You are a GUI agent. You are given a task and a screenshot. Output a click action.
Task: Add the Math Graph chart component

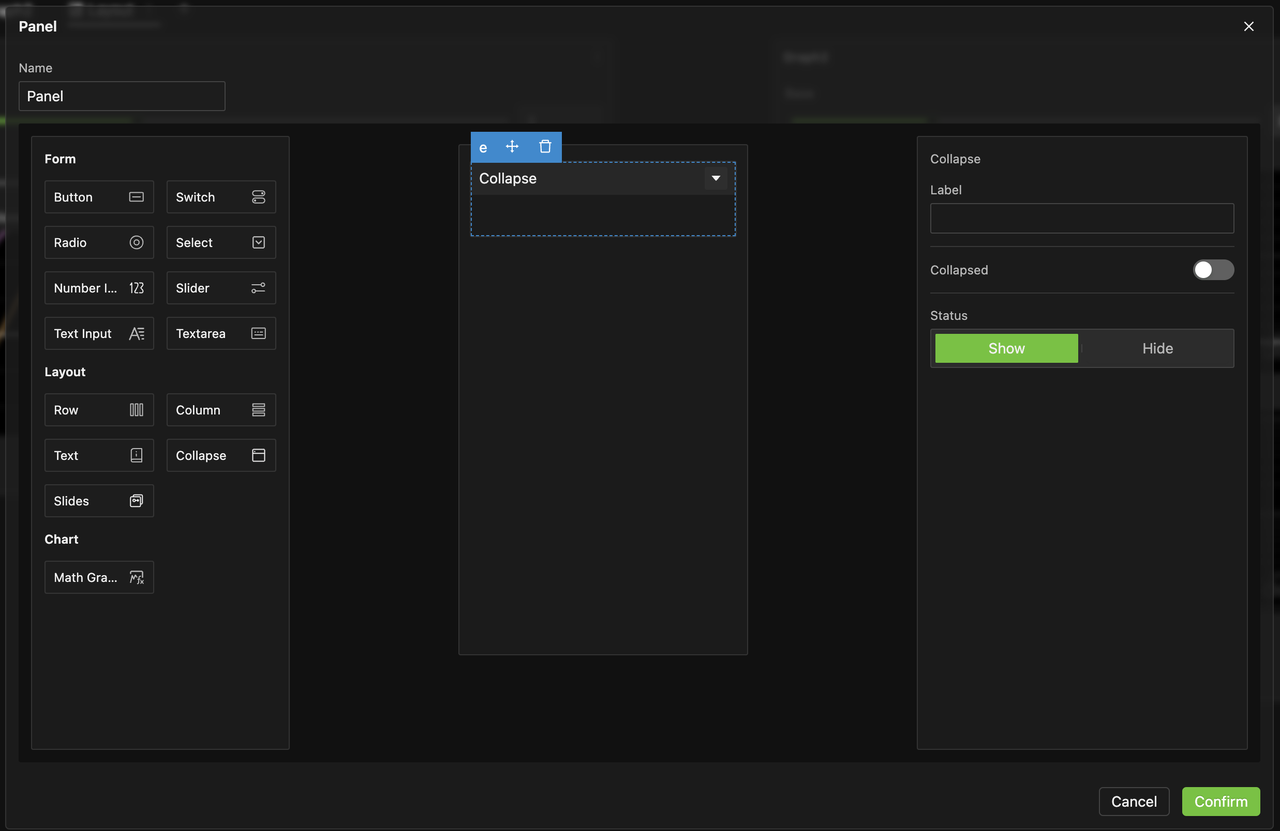point(99,578)
